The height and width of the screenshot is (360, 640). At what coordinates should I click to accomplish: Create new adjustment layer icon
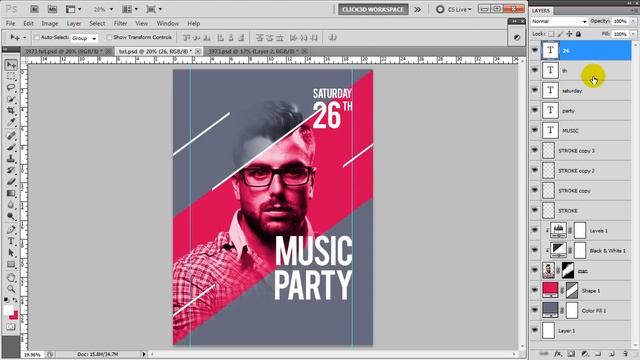pos(584,353)
